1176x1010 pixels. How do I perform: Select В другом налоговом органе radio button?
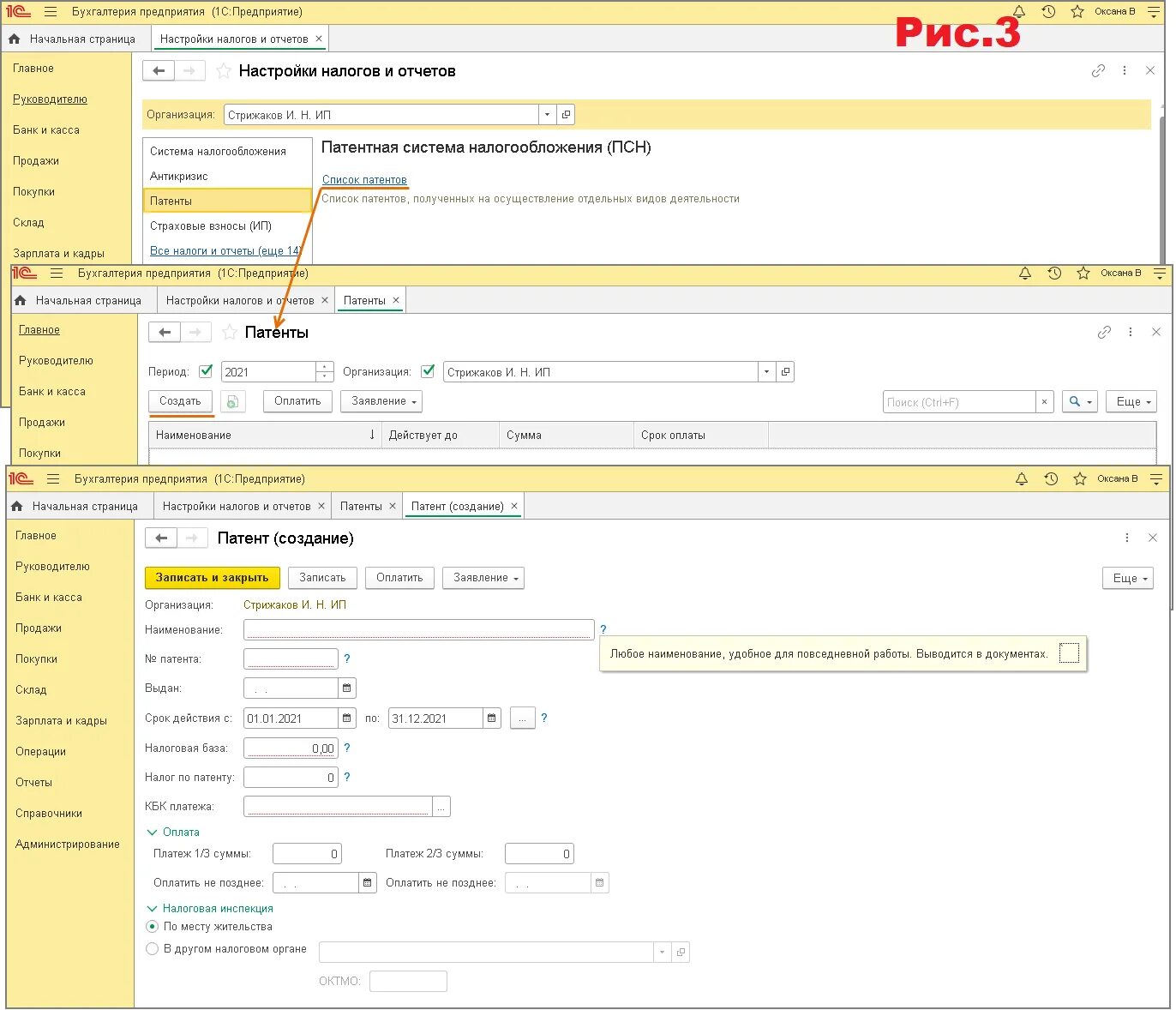(153, 948)
